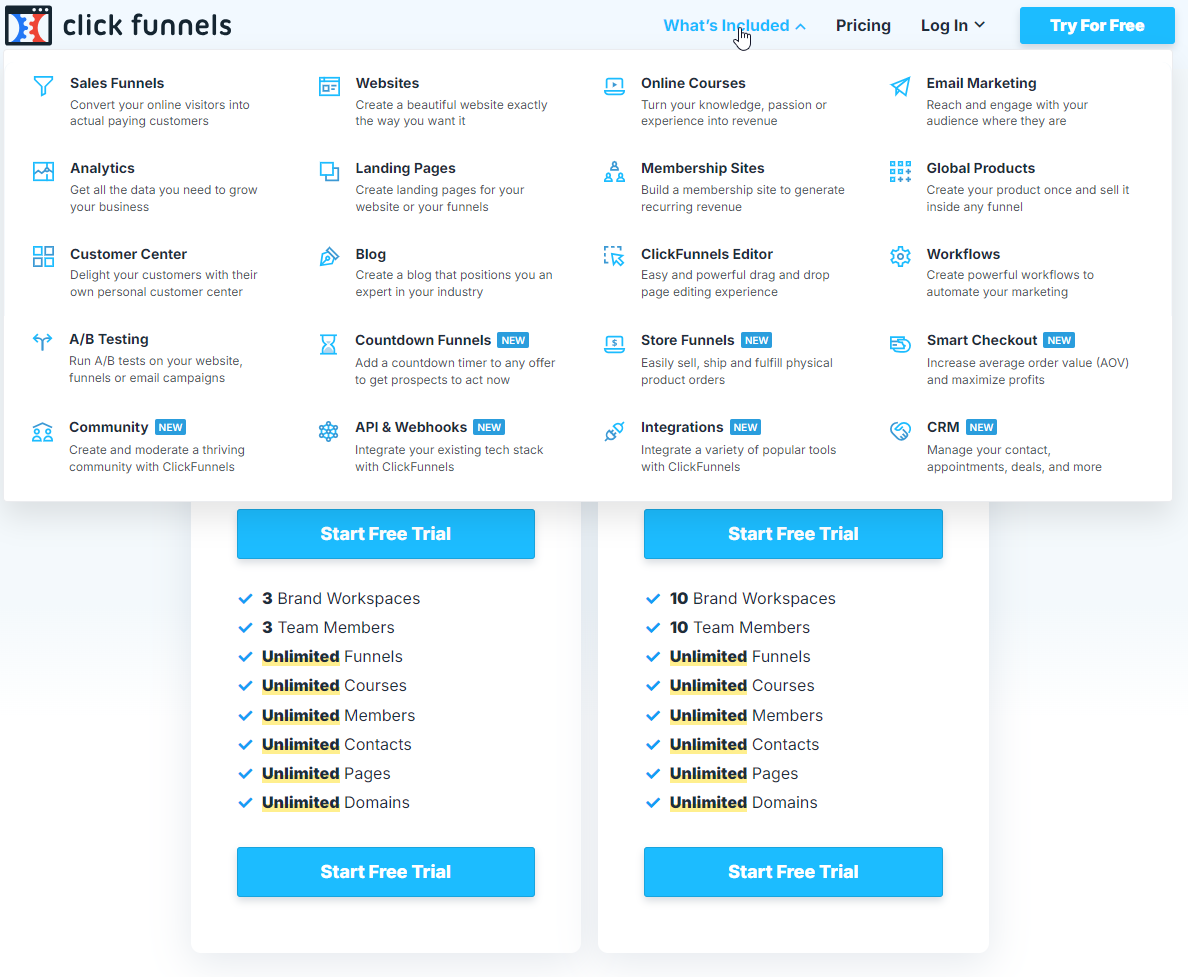
Task: Open the Landing Pages menu item
Action: coord(405,168)
